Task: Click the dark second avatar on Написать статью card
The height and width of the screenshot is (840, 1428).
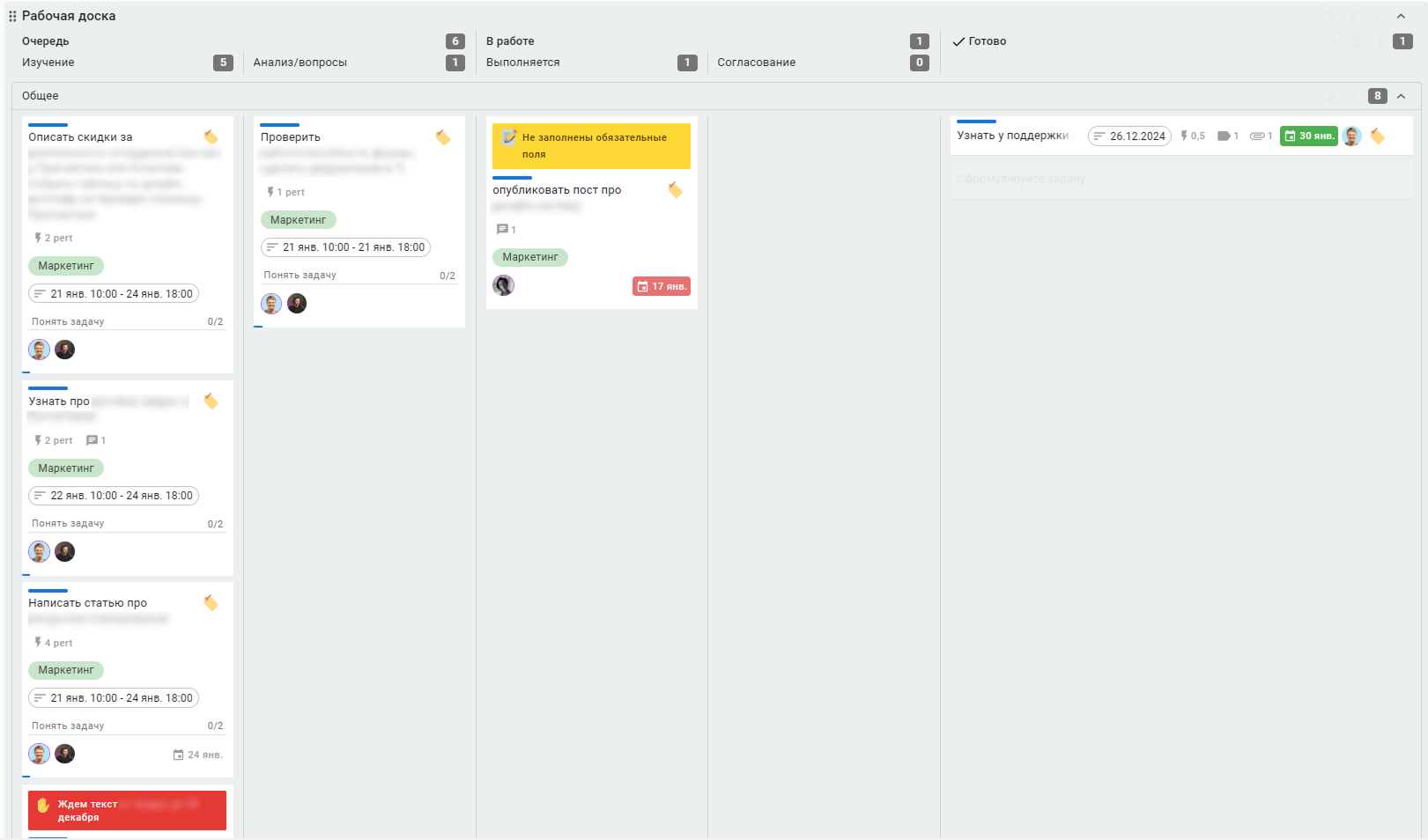Action: (x=65, y=754)
